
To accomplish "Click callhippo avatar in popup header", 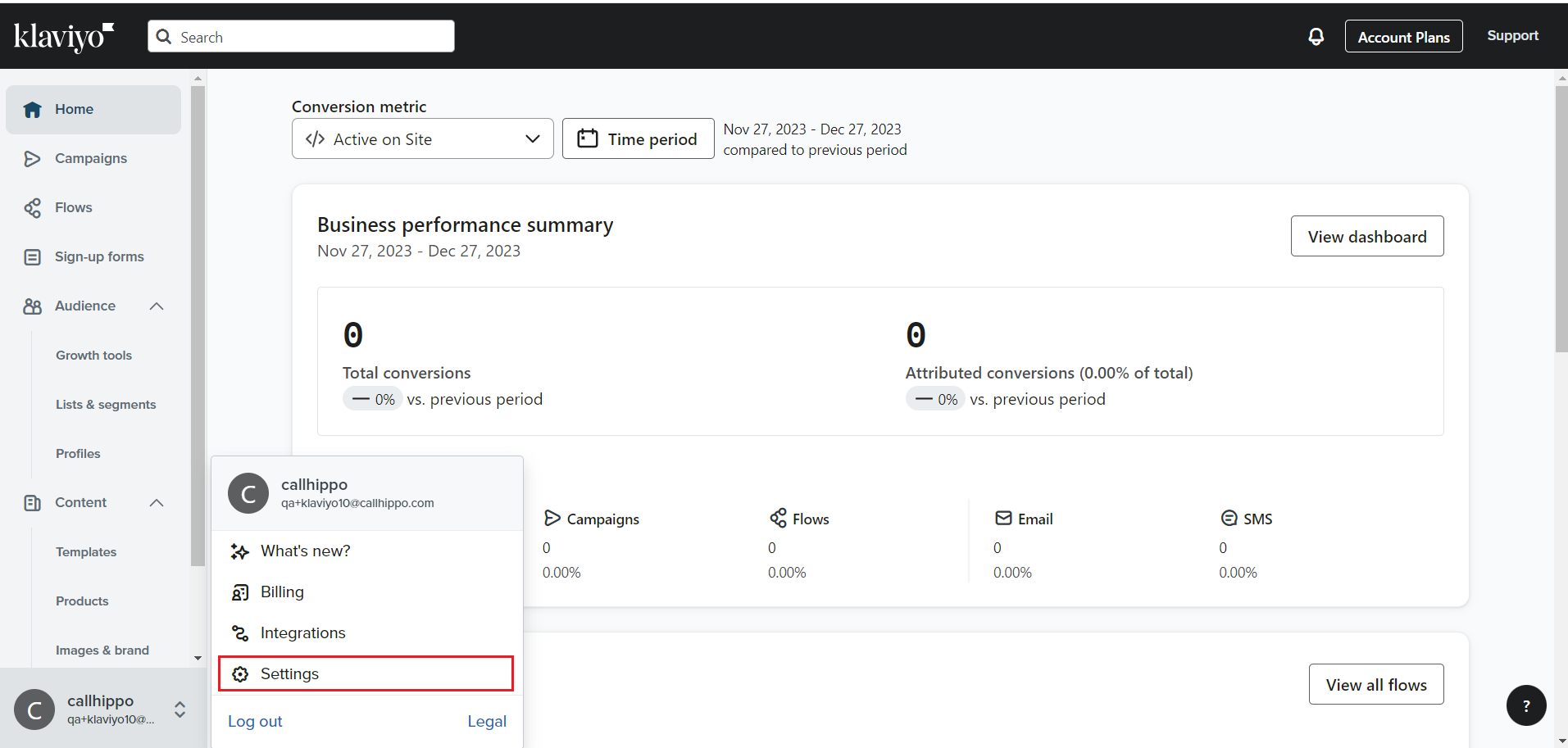I will coord(248,493).
